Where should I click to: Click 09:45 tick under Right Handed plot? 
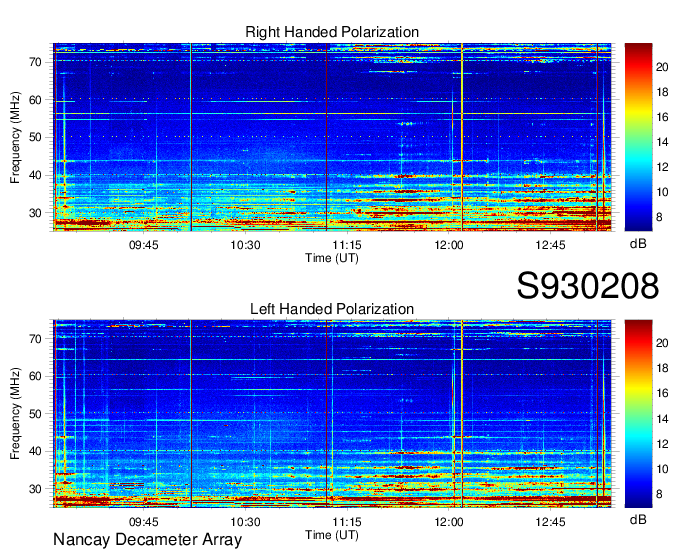click(x=144, y=245)
